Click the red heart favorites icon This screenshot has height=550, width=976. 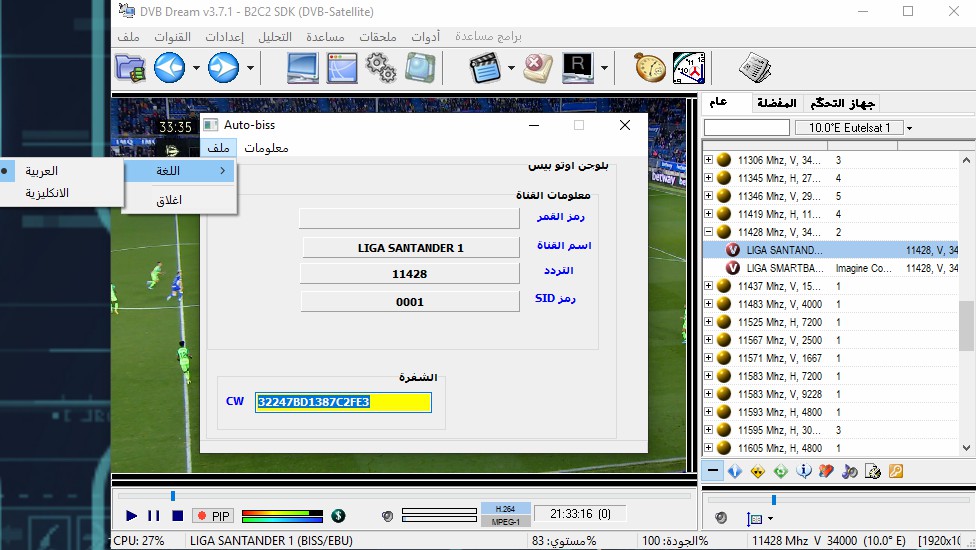pos(826,471)
